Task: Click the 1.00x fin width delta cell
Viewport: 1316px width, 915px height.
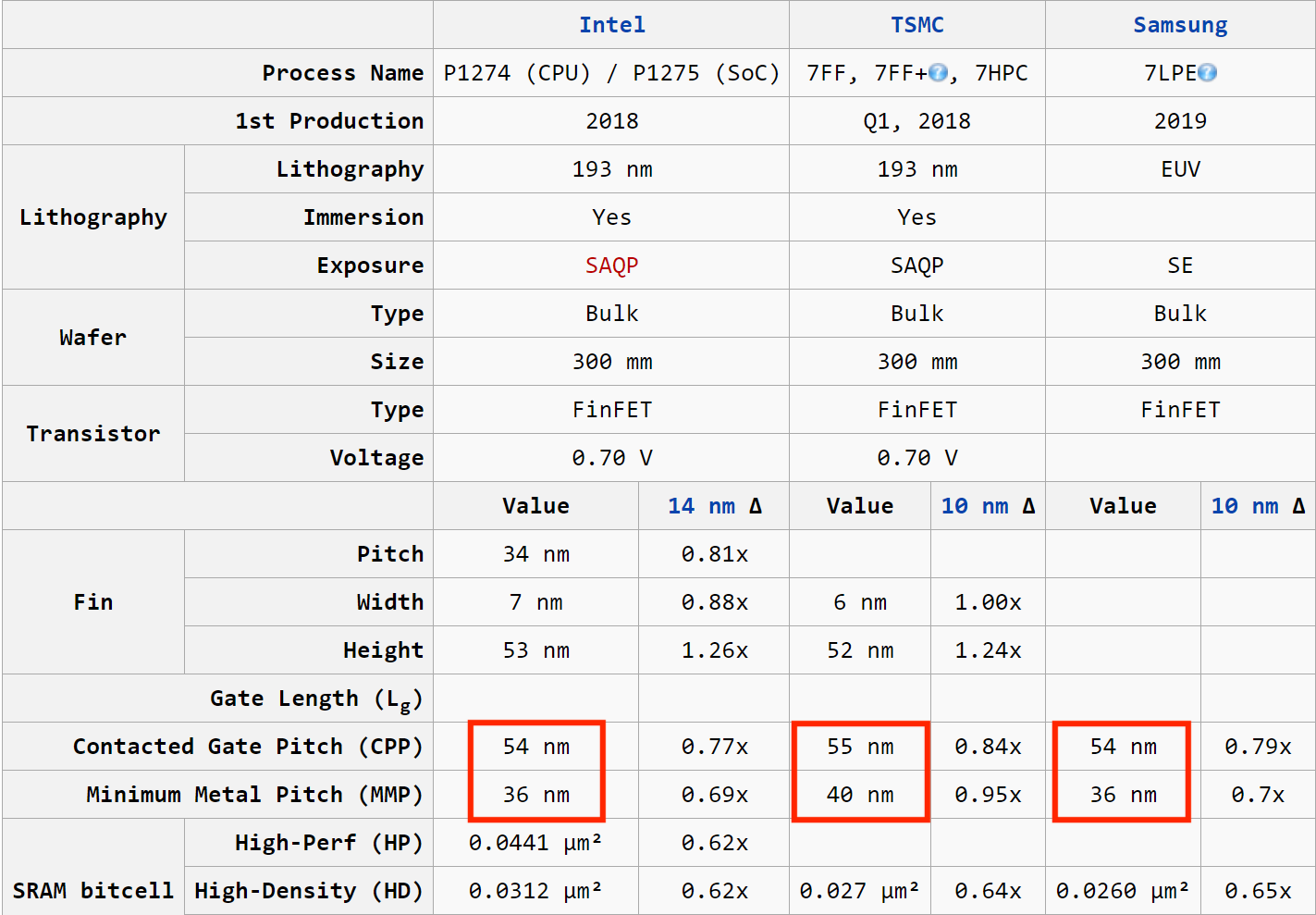Action: click(x=988, y=602)
